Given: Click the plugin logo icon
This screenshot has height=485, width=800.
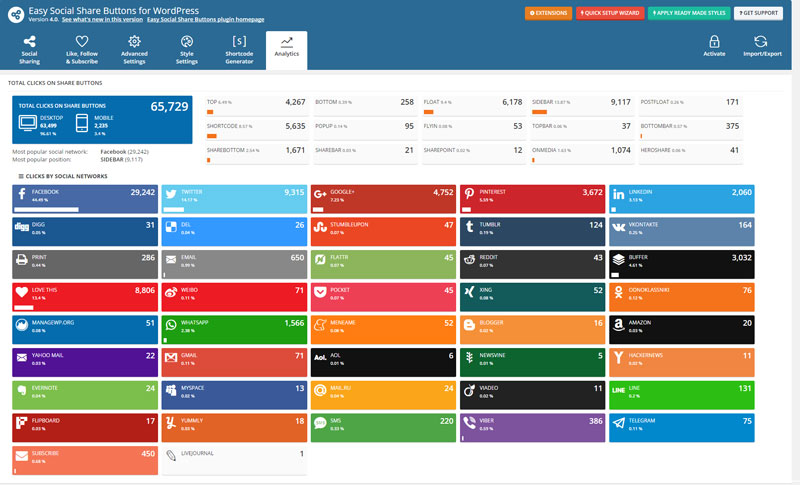Looking at the screenshot, I should click(16, 14).
